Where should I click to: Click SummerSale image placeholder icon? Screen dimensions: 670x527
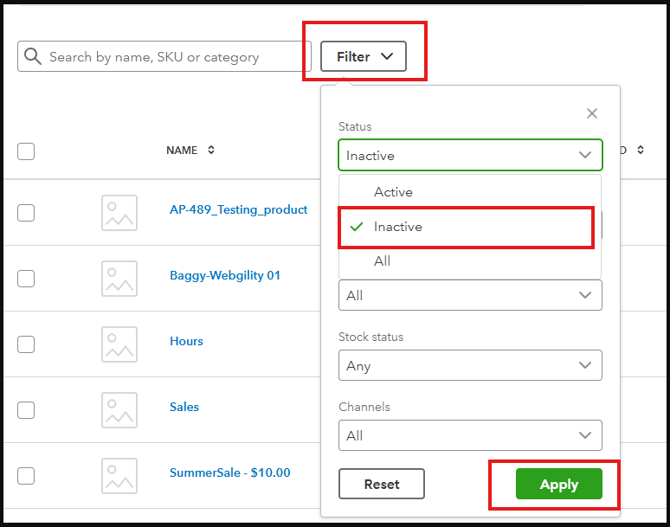click(120, 475)
